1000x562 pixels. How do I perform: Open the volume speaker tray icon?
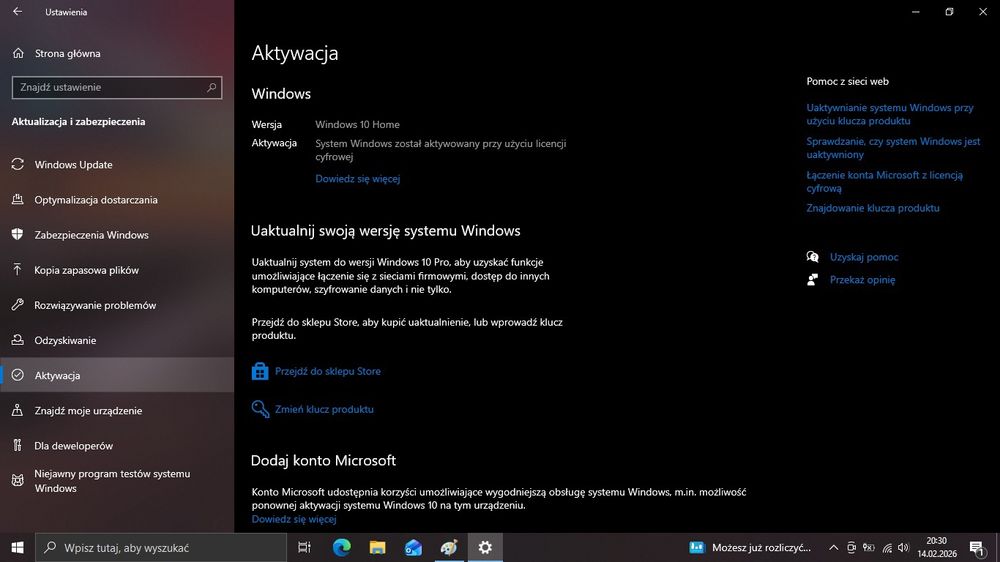tap(904, 547)
